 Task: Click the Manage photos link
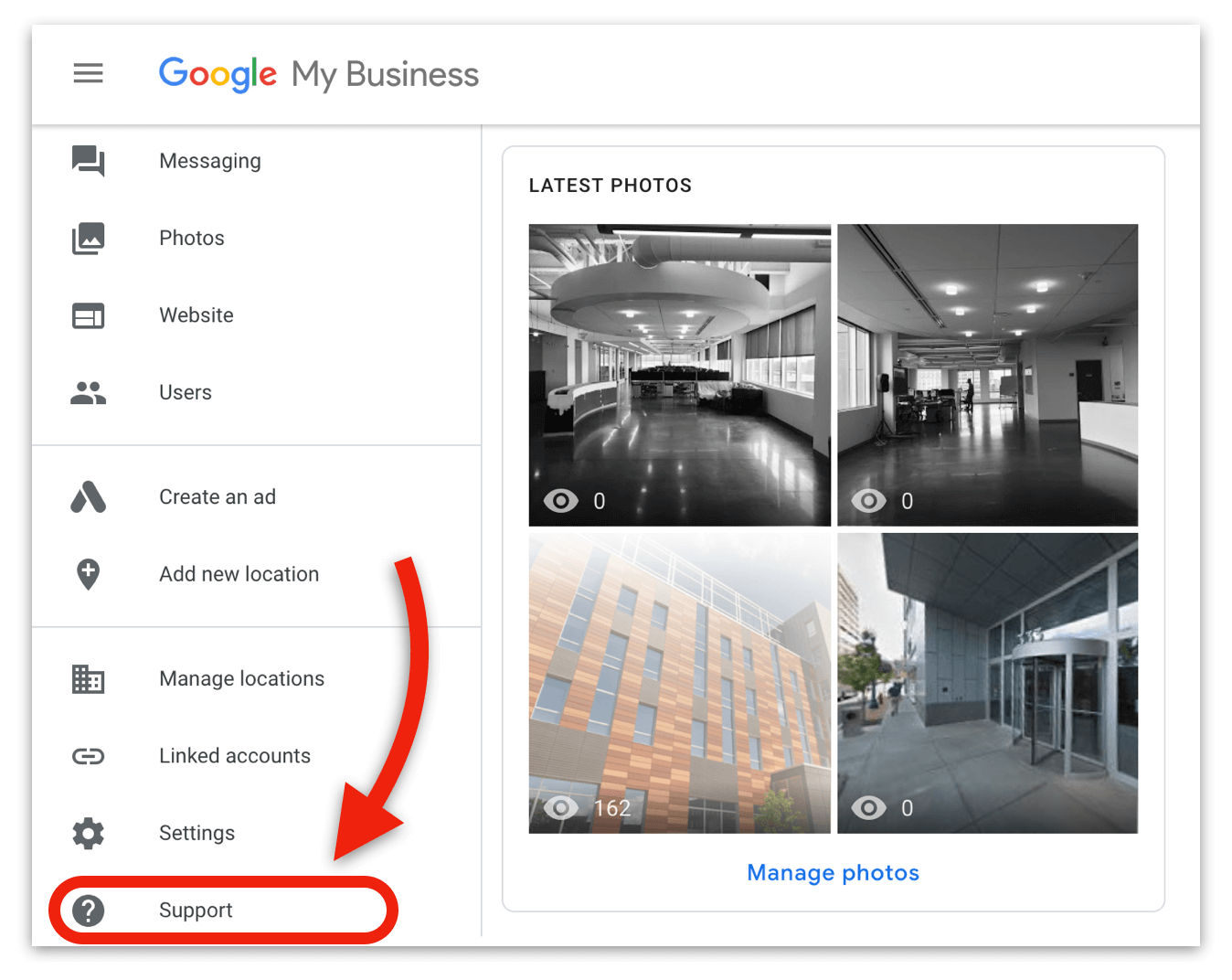(834, 873)
